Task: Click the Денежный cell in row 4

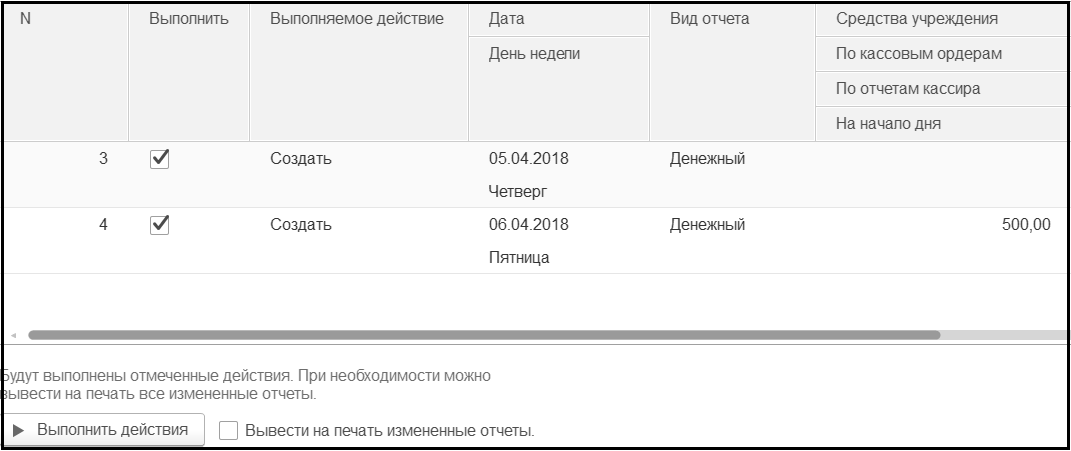Action: [x=707, y=225]
